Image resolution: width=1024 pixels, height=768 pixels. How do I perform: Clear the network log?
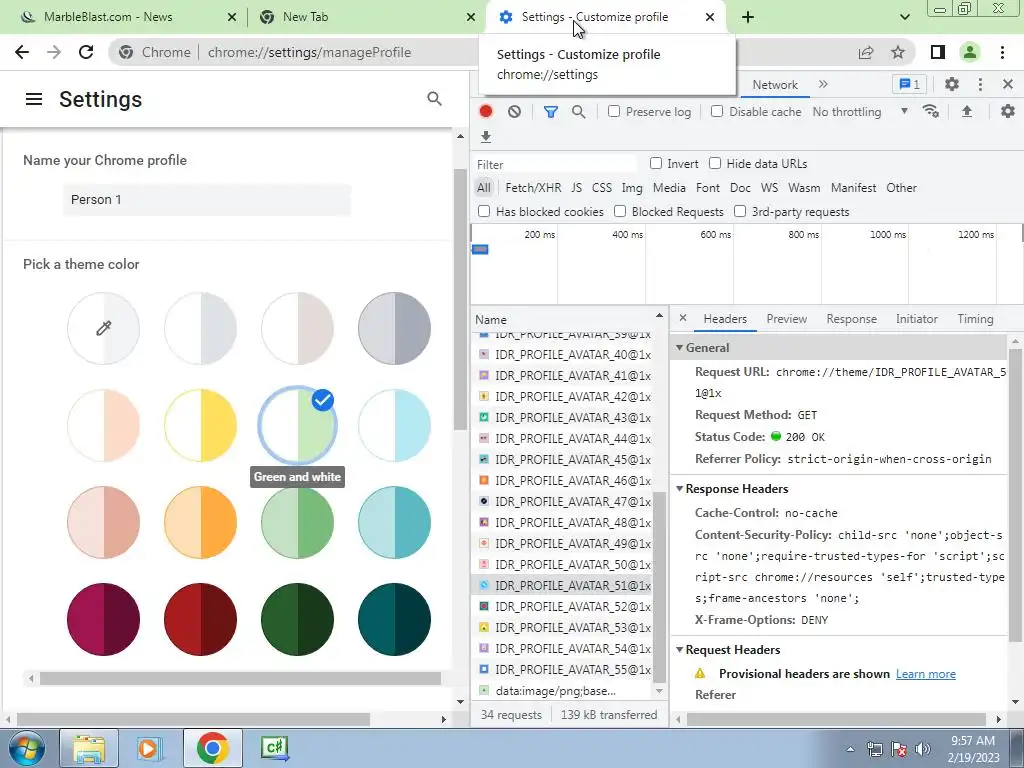515,112
